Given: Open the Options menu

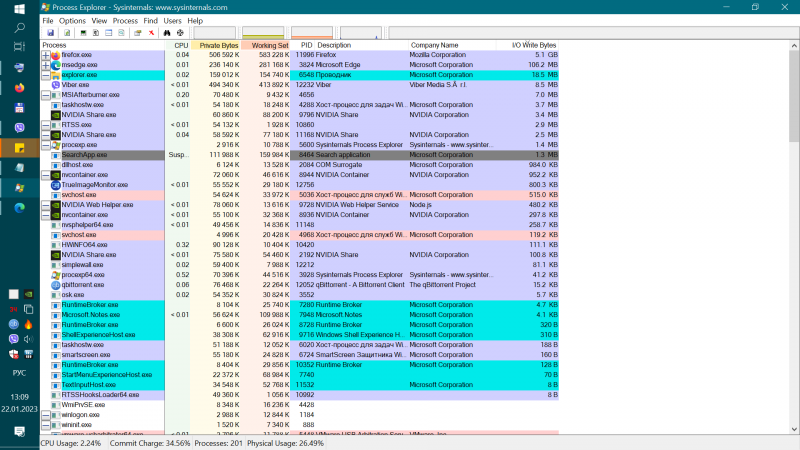Looking at the screenshot, I should (x=72, y=21).
